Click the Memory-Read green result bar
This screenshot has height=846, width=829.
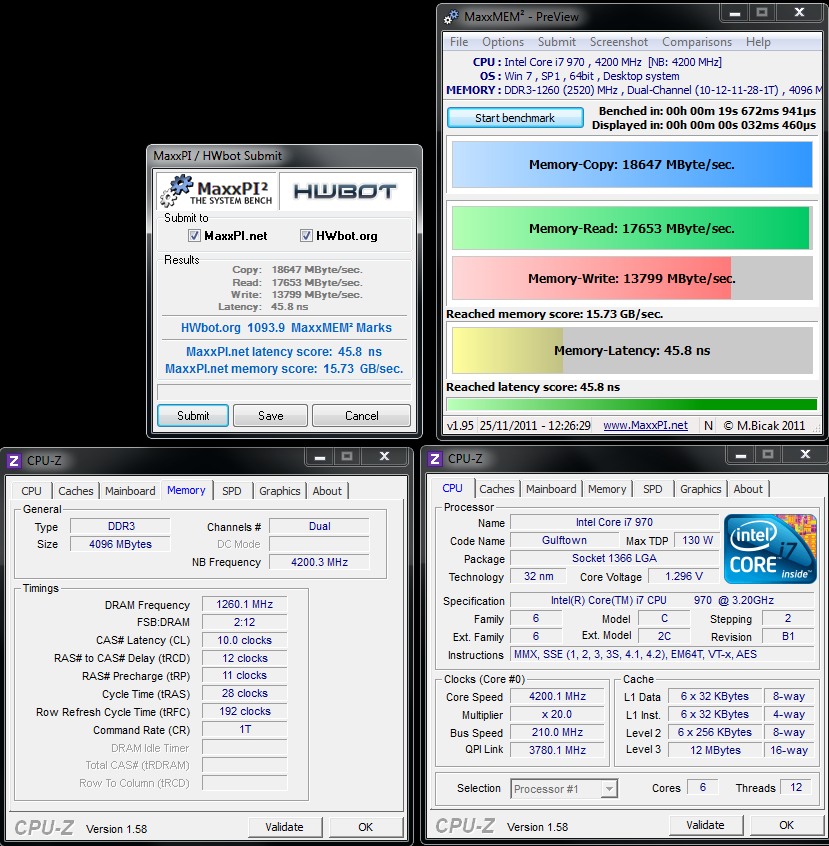tap(631, 228)
